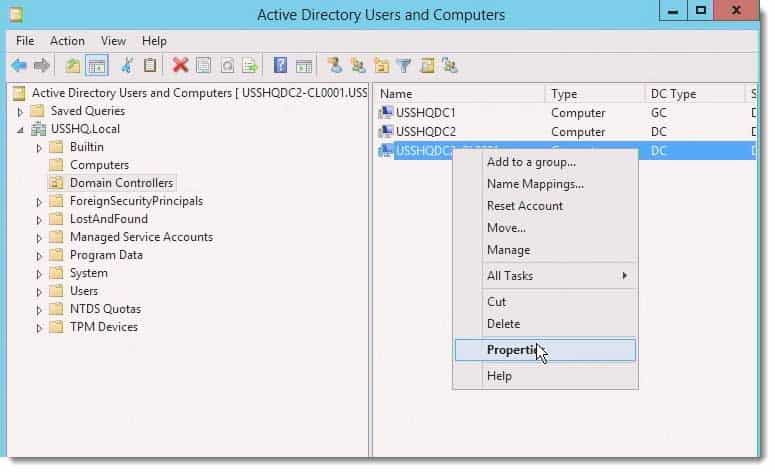Viewport: 775px width, 472px height.
Task: Select Reset Account from context menu
Action: click(545, 206)
